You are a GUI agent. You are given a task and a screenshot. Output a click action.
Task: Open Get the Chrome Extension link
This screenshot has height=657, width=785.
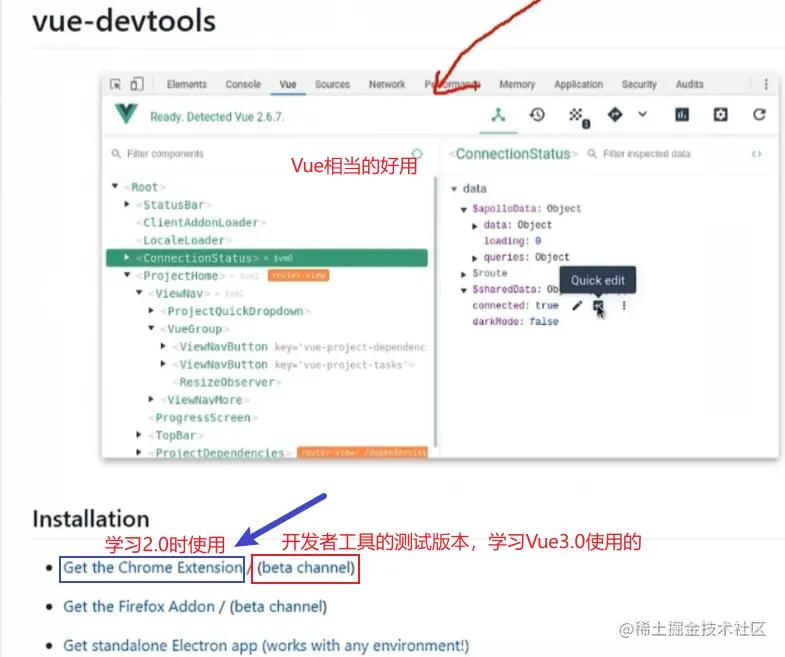(153, 568)
